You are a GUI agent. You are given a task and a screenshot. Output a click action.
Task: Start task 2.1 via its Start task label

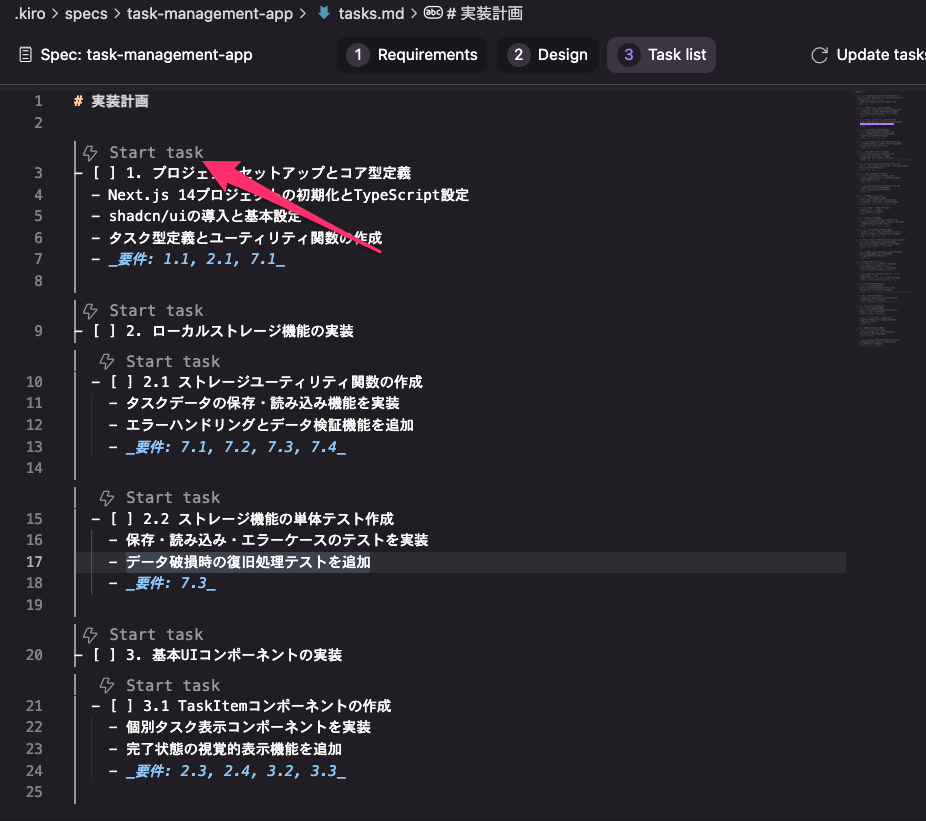pos(173,361)
